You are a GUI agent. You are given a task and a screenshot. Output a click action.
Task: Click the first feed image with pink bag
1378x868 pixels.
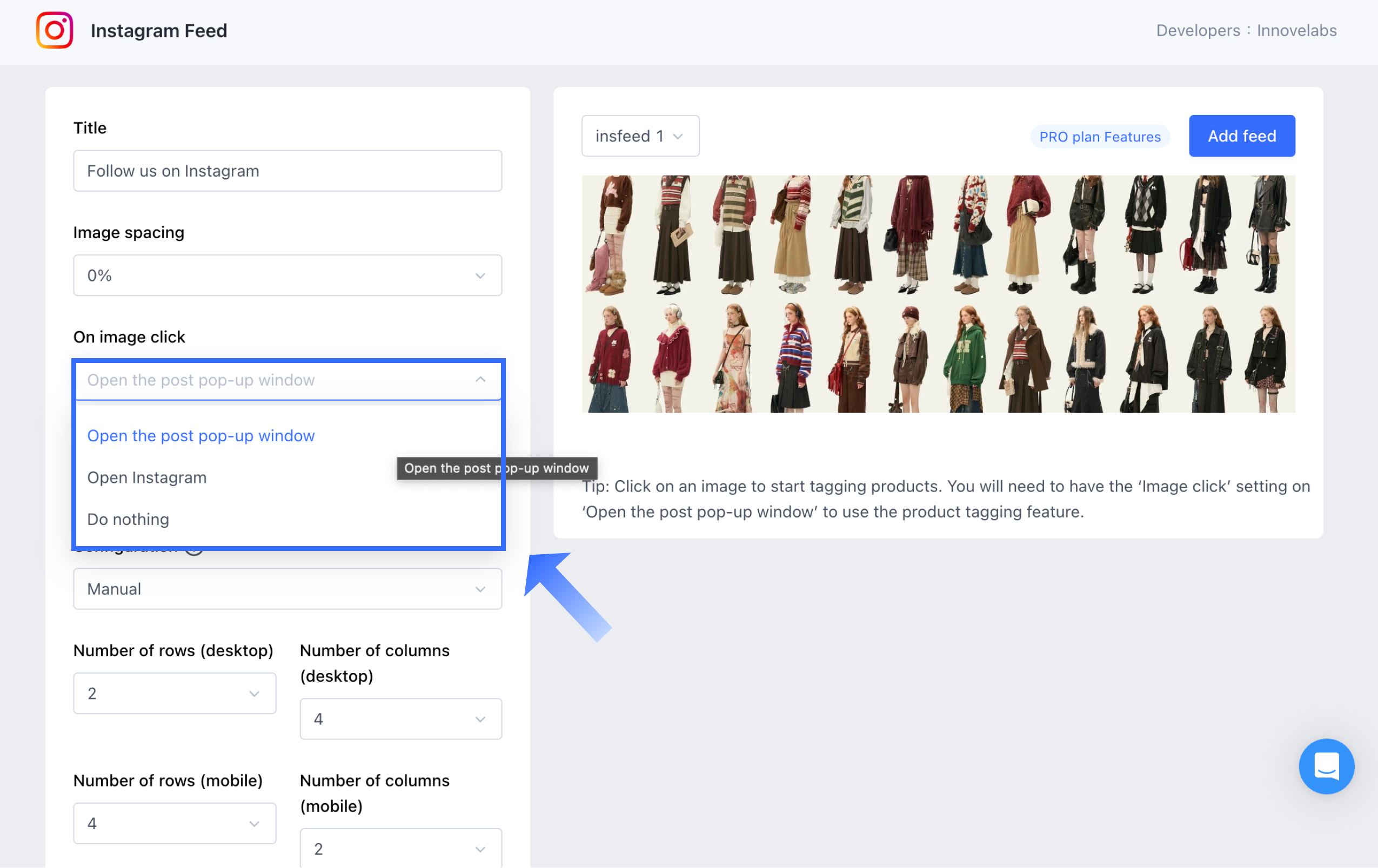pos(611,235)
